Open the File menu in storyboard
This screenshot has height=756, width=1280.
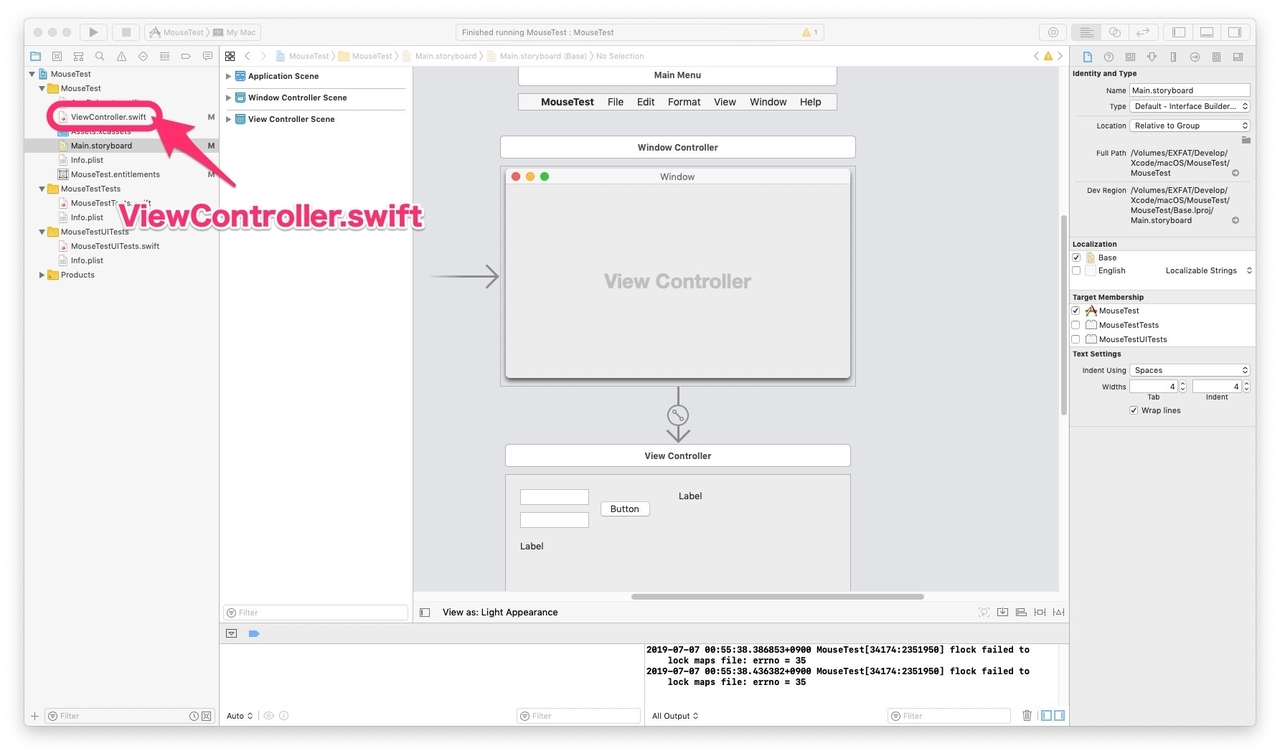pos(616,102)
